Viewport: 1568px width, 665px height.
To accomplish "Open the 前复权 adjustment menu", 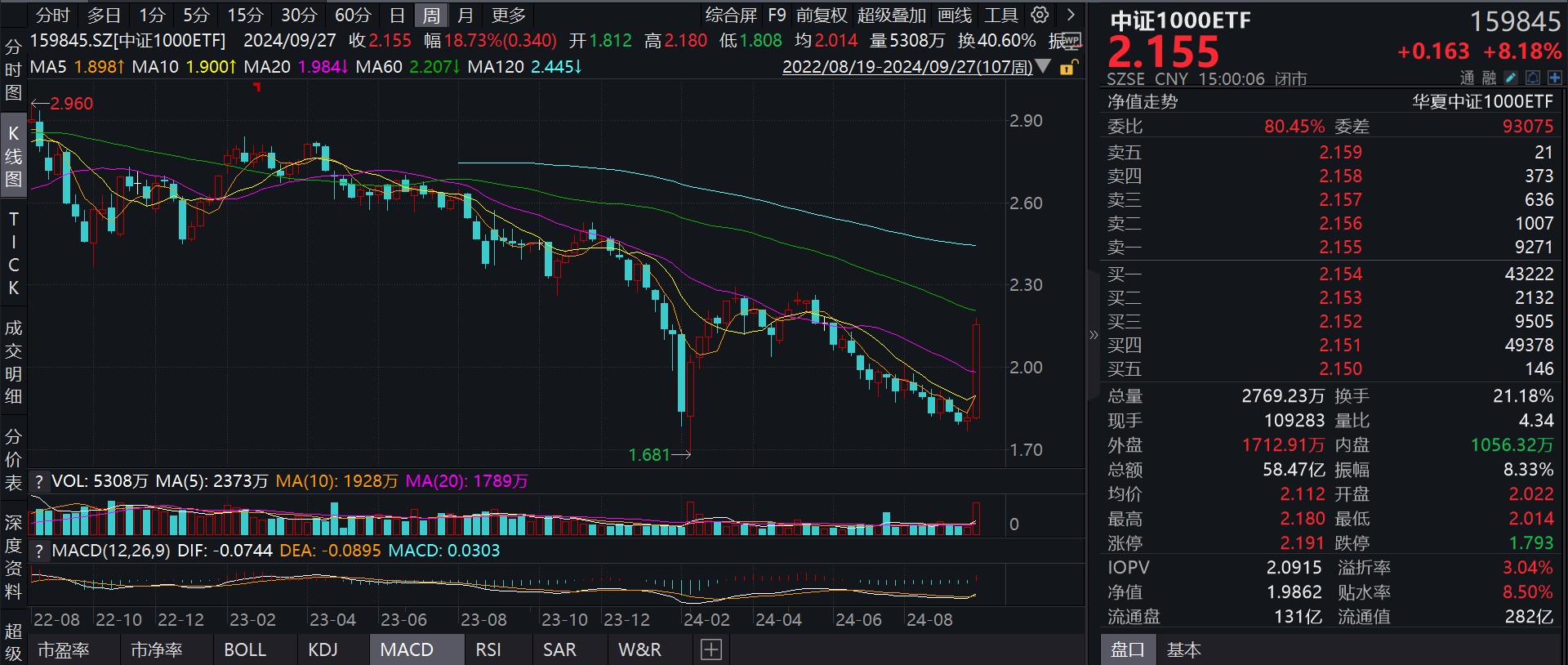I will [x=822, y=15].
